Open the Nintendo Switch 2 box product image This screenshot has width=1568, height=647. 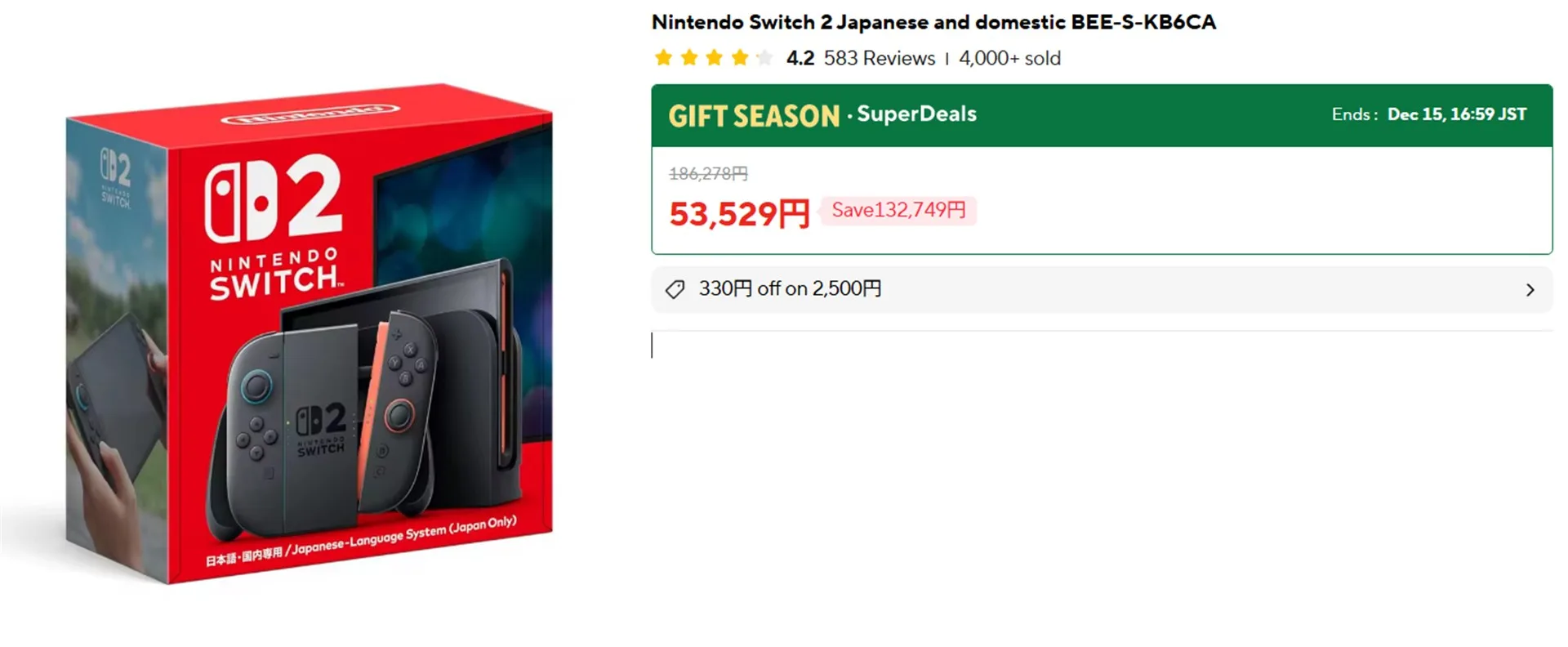(x=309, y=333)
